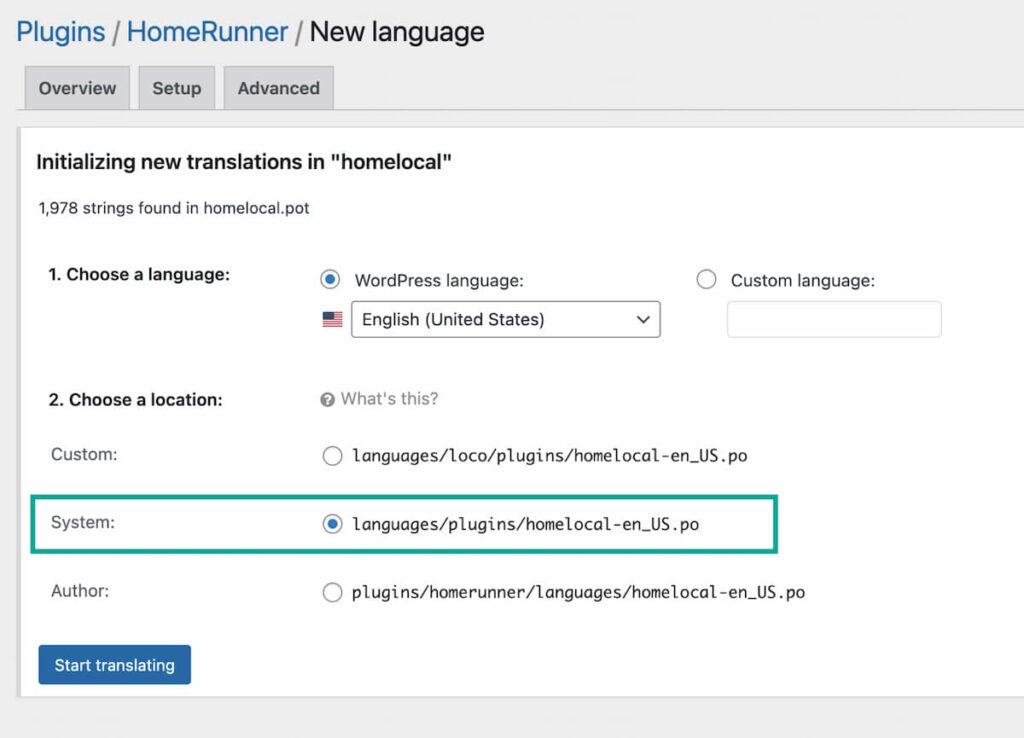Screen dimensions: 1024x738
Task: Click the plugins/homerunner/languages path label
Action: (578, 592)
